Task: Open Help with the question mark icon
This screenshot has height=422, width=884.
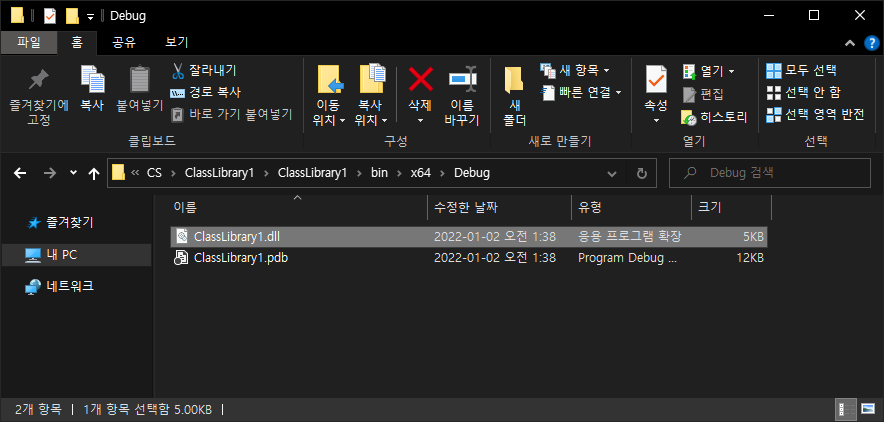Action: [x=870, y=43]
